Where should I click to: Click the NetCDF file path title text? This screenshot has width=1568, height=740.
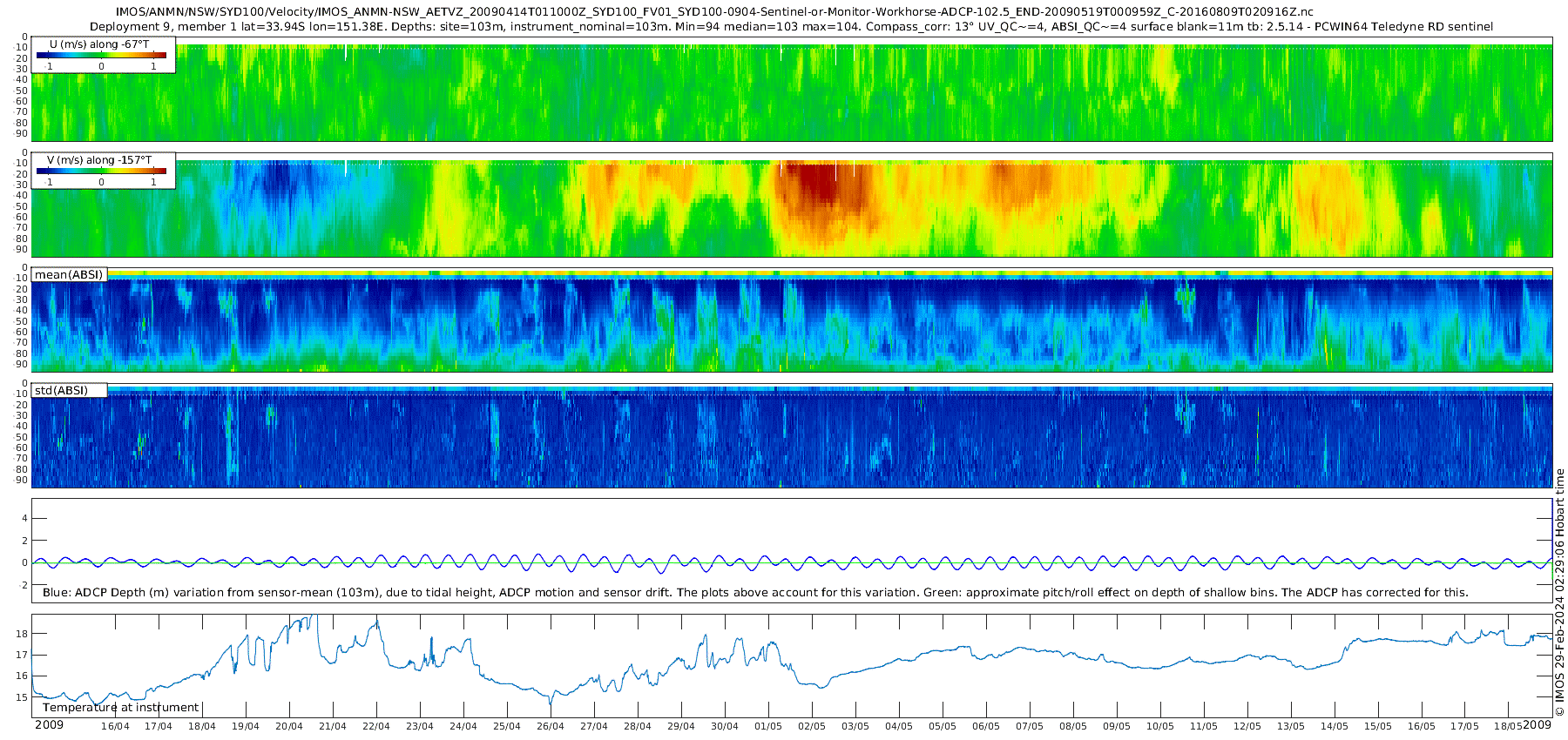coord(714,12)
